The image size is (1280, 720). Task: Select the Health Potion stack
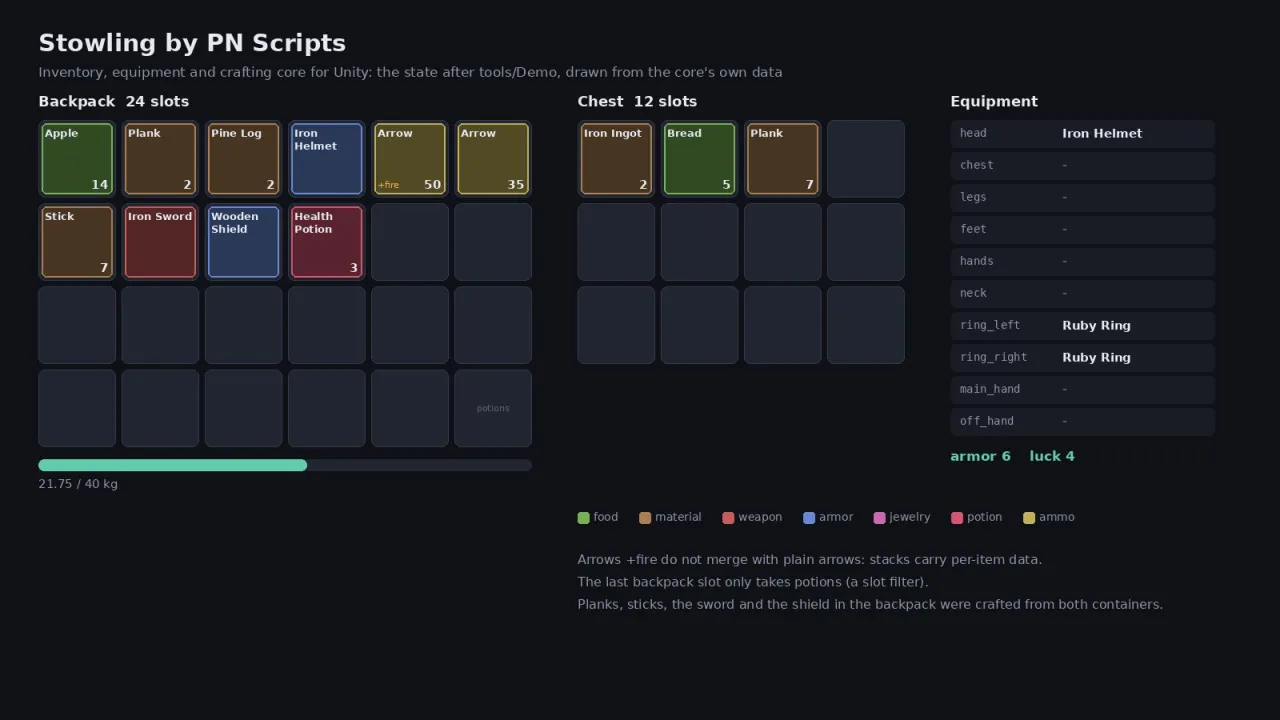pyautogui.click(x=327, y=242)
